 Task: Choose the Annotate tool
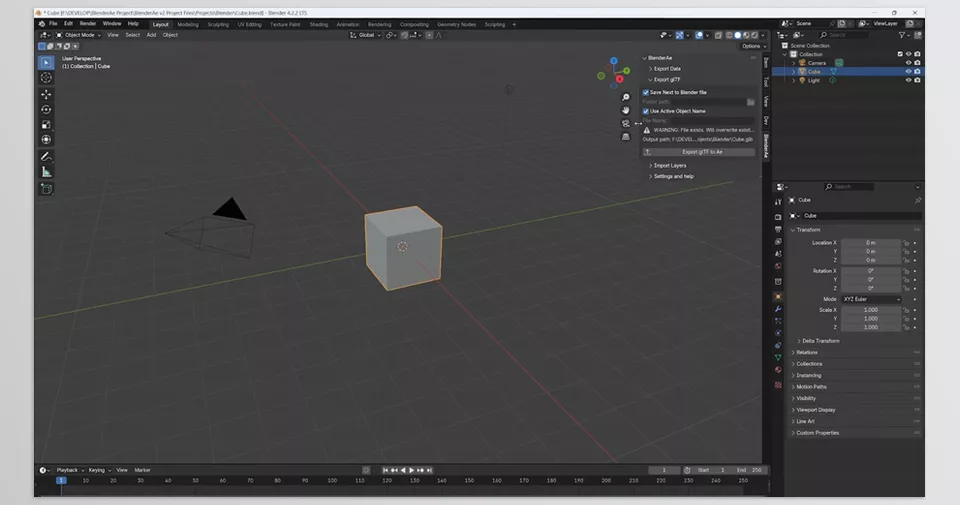[46, 157]
